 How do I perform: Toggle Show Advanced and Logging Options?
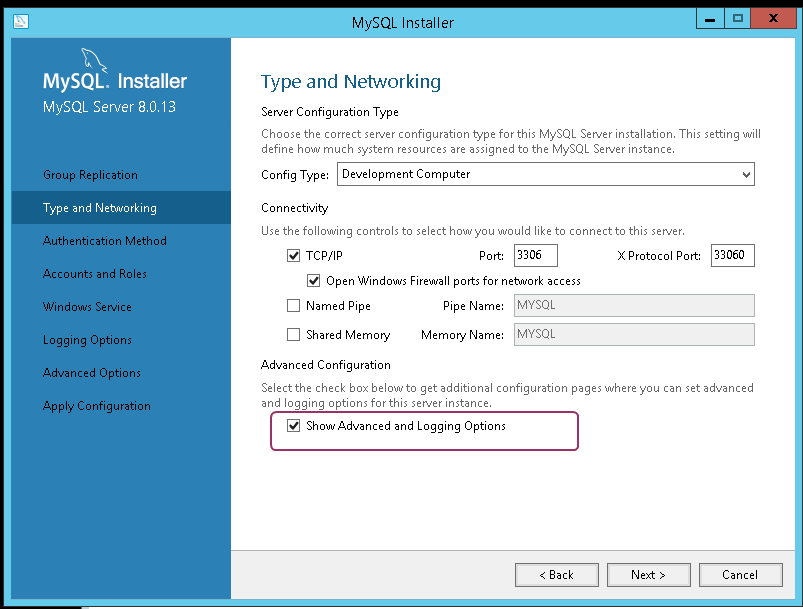[293, 426]
